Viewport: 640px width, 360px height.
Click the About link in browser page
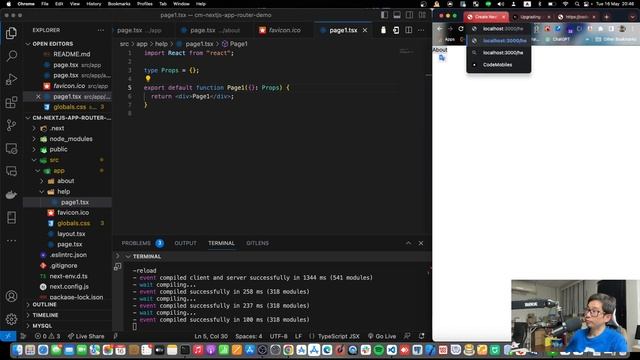pos(440,50)
